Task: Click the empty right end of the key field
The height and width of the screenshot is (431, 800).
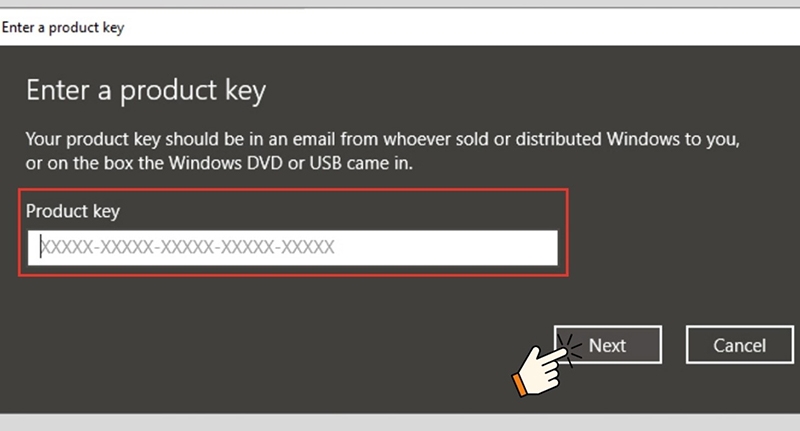Action: pos(480,247)
